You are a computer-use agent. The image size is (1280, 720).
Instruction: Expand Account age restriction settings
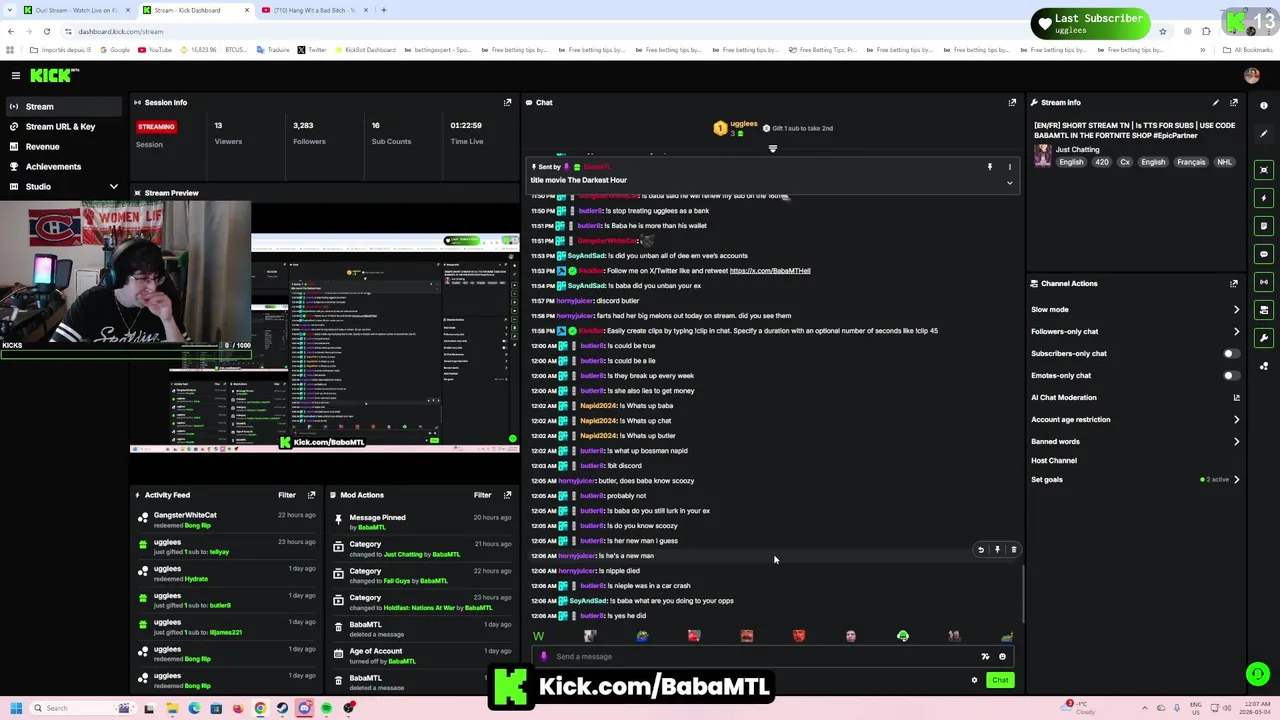pos(1236,419)
